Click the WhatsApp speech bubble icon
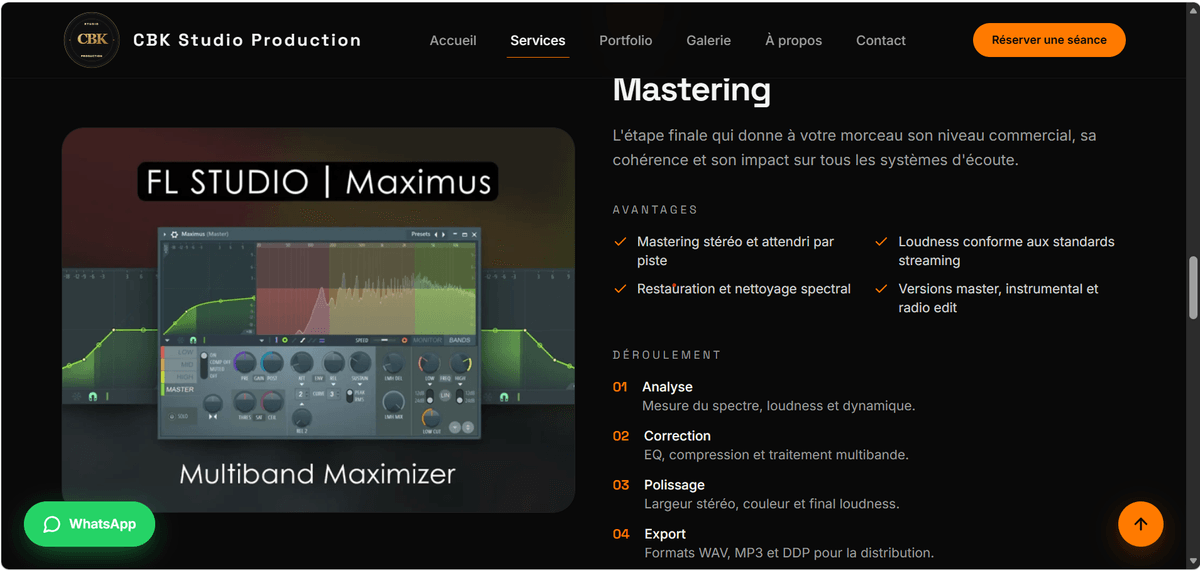Viewport: 1200px width, 571px height. [x=52, y=524]
